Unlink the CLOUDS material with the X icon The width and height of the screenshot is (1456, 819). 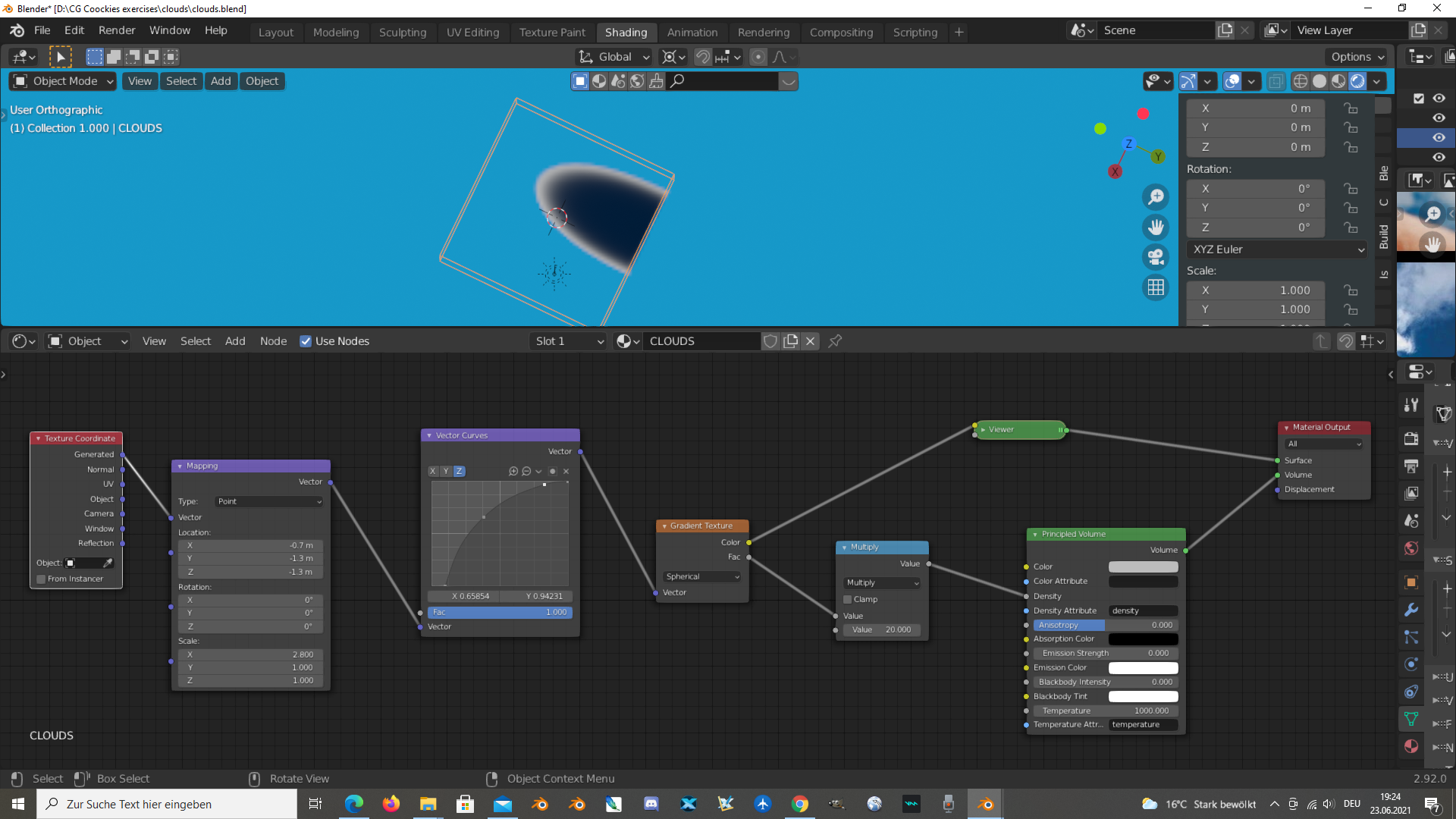point(810,341)
